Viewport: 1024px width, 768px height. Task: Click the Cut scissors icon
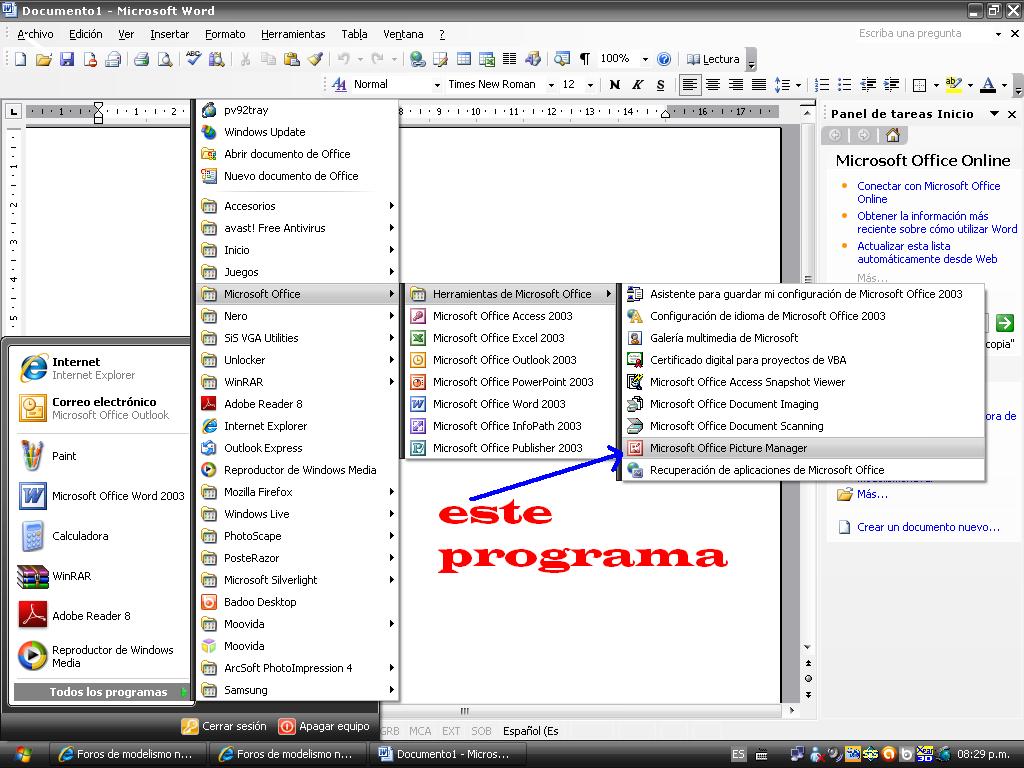245,59
